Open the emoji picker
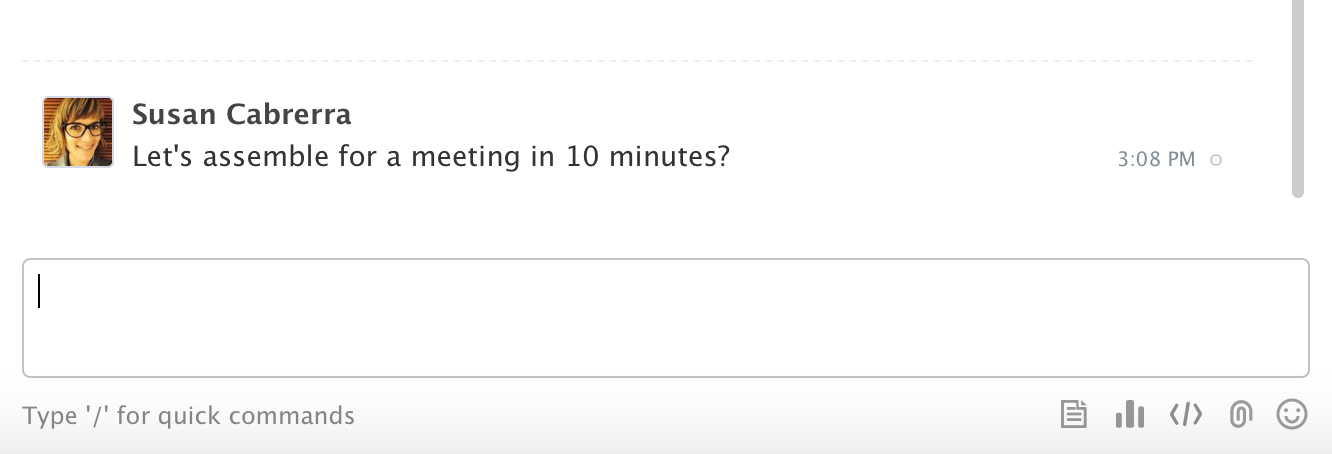This screenshot has height=454, width=1332. point(1292,414)
